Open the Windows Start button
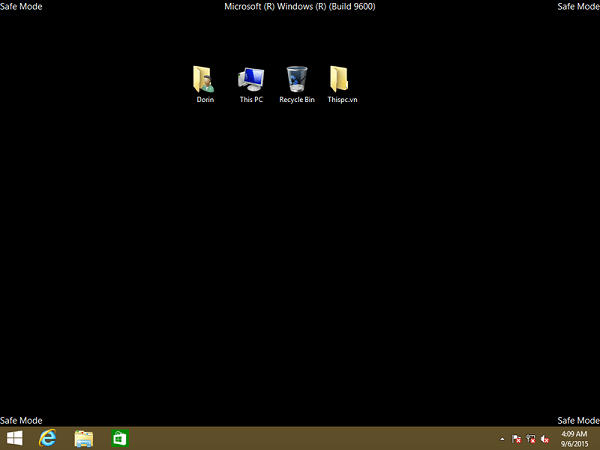The height and width of the screenshot is (450, 600). (15, 439)
